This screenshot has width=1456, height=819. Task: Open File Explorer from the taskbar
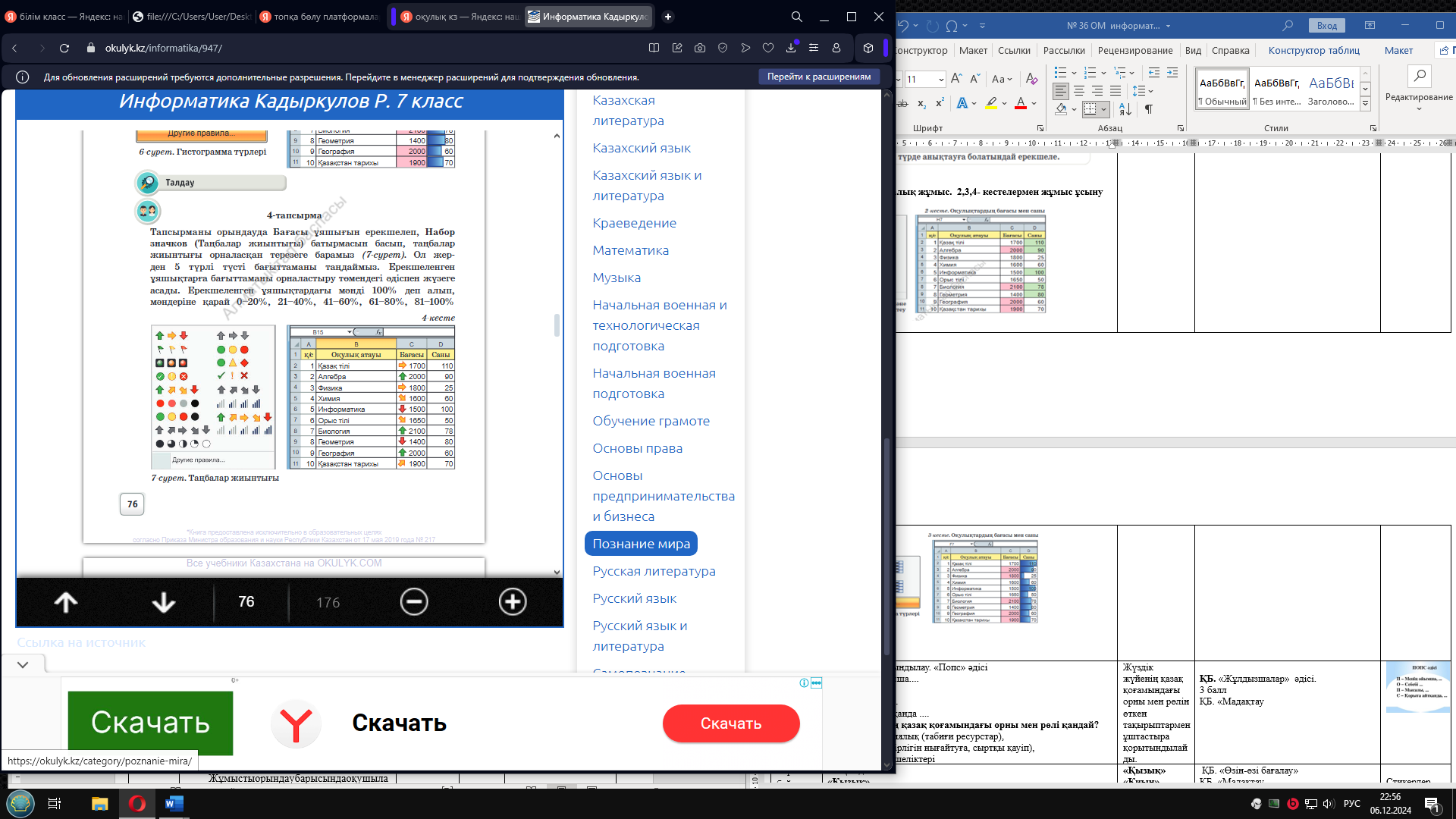[99, 804]
